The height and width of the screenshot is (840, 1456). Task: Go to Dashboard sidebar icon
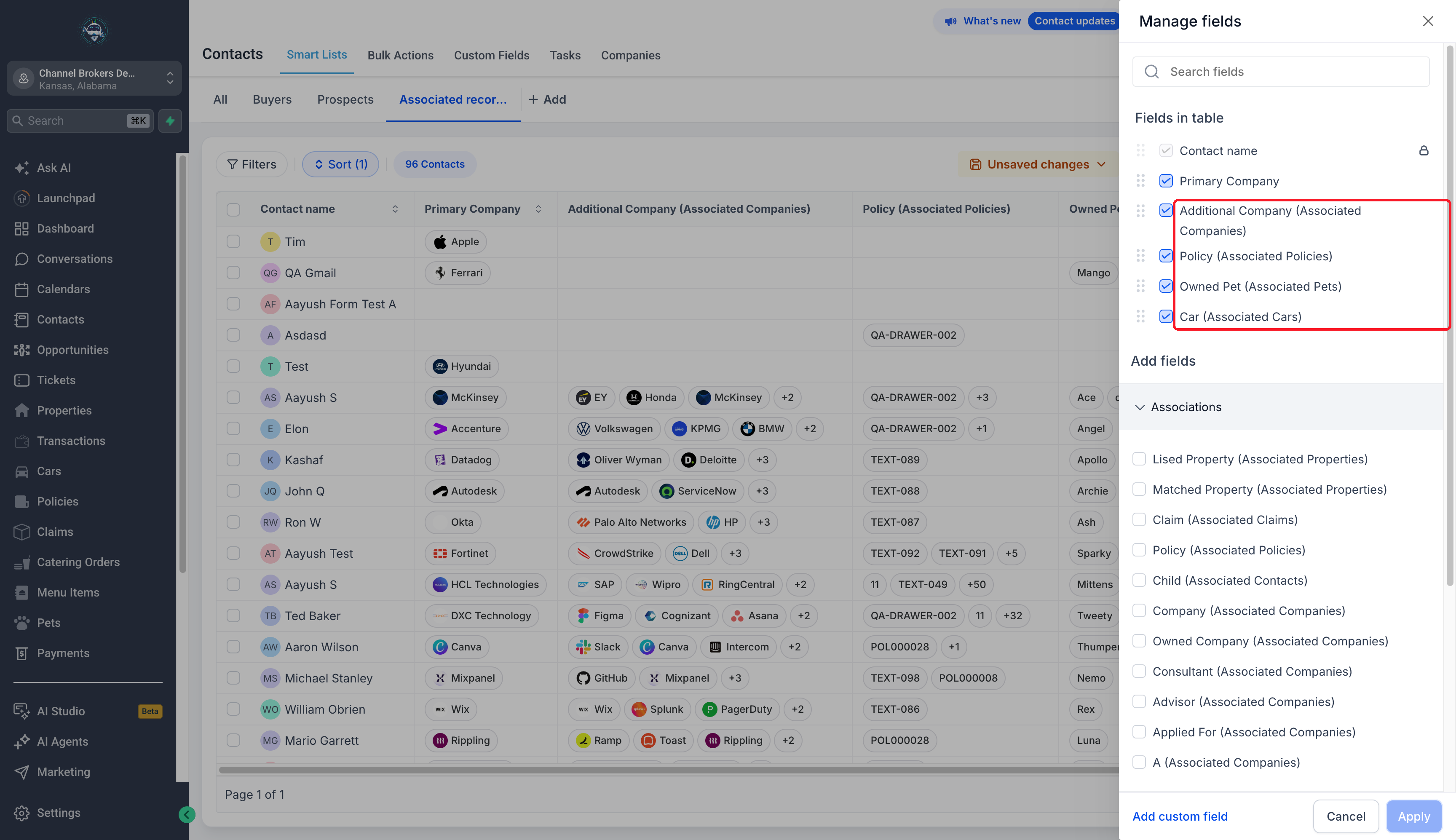[x=22, y=228]
